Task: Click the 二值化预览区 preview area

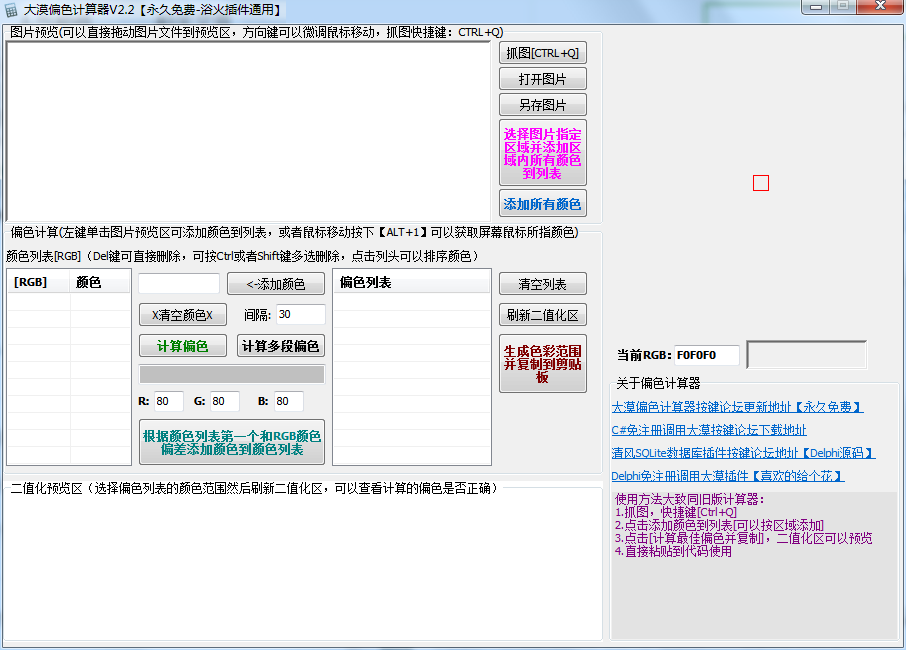Action: pos(302,566)
